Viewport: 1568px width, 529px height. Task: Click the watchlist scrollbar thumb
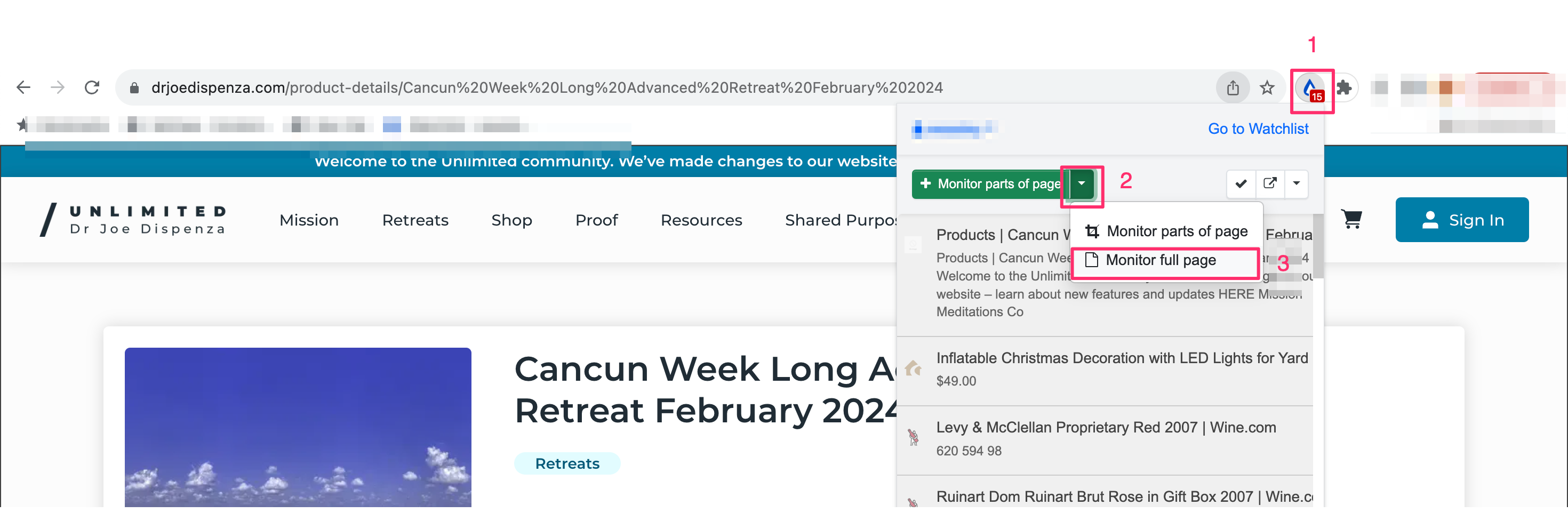pyautogui.click(x=1318, y=246)
